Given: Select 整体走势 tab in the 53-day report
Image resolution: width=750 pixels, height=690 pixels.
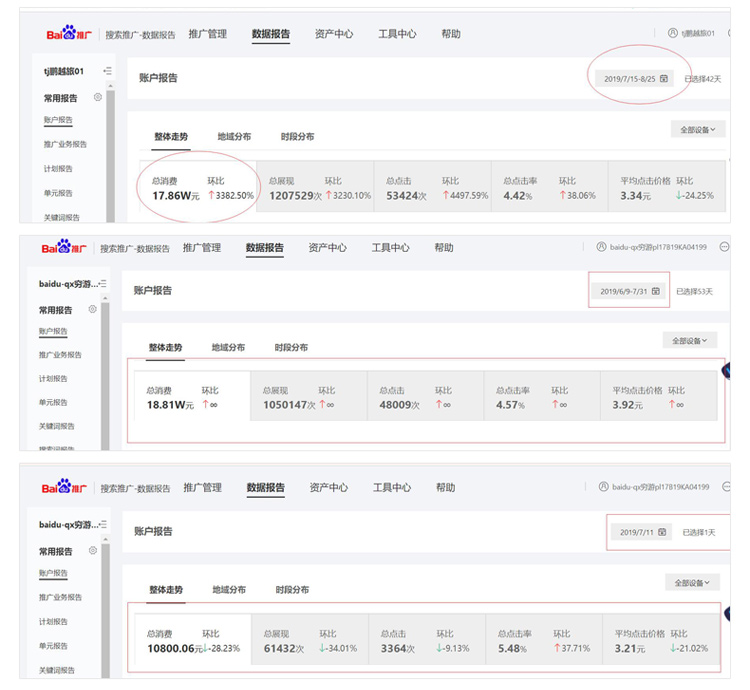Looking at the screenshot, I should (165, 347).
